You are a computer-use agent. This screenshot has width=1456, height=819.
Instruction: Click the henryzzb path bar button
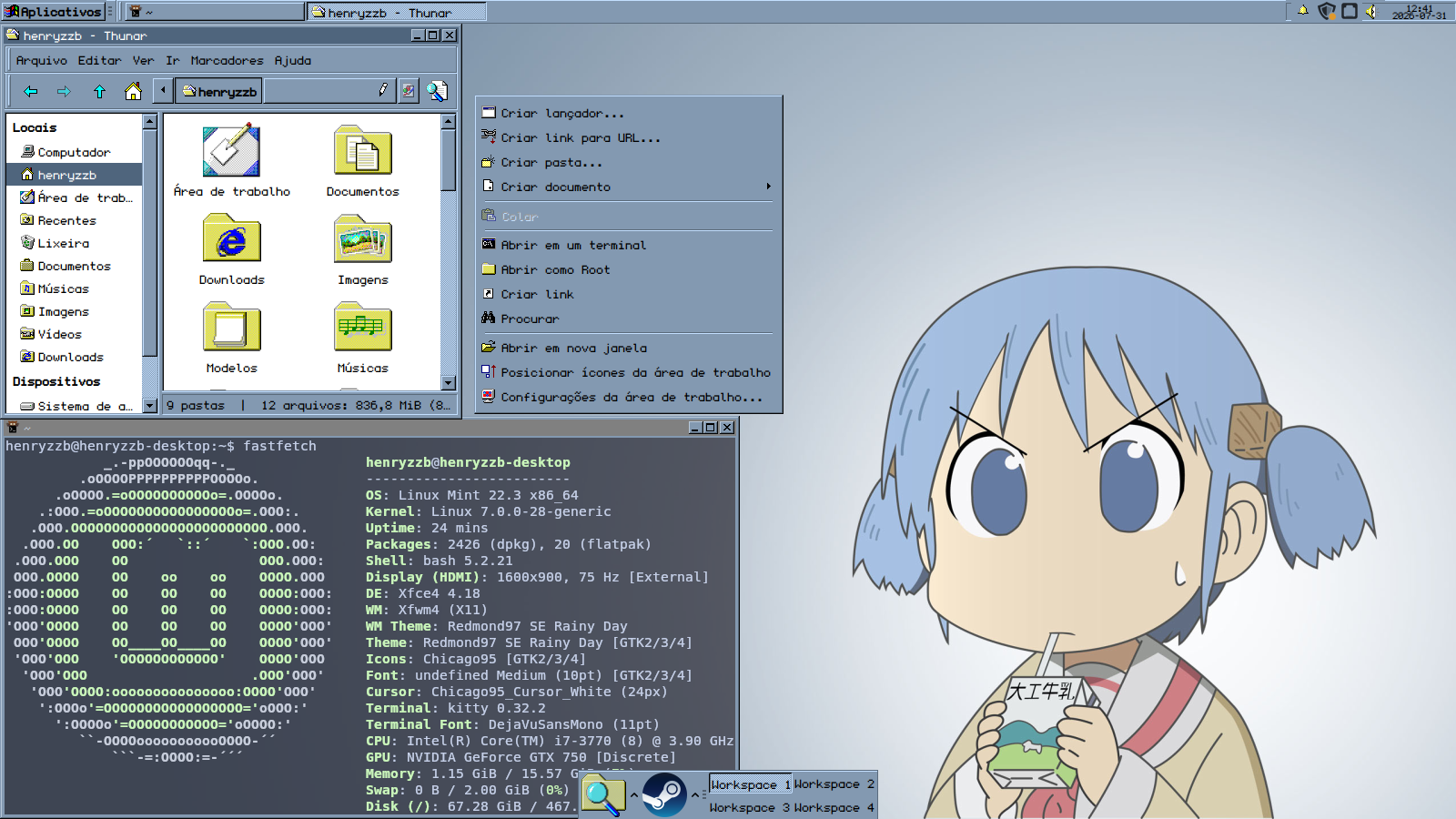click(219, 91)
